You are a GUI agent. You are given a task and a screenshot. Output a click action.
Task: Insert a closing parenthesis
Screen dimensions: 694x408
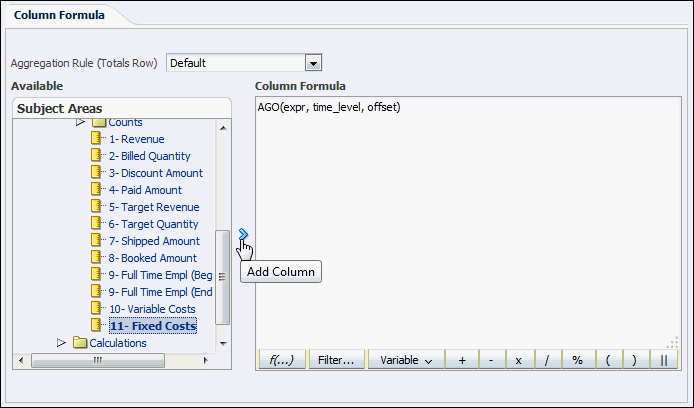point(634,360)
